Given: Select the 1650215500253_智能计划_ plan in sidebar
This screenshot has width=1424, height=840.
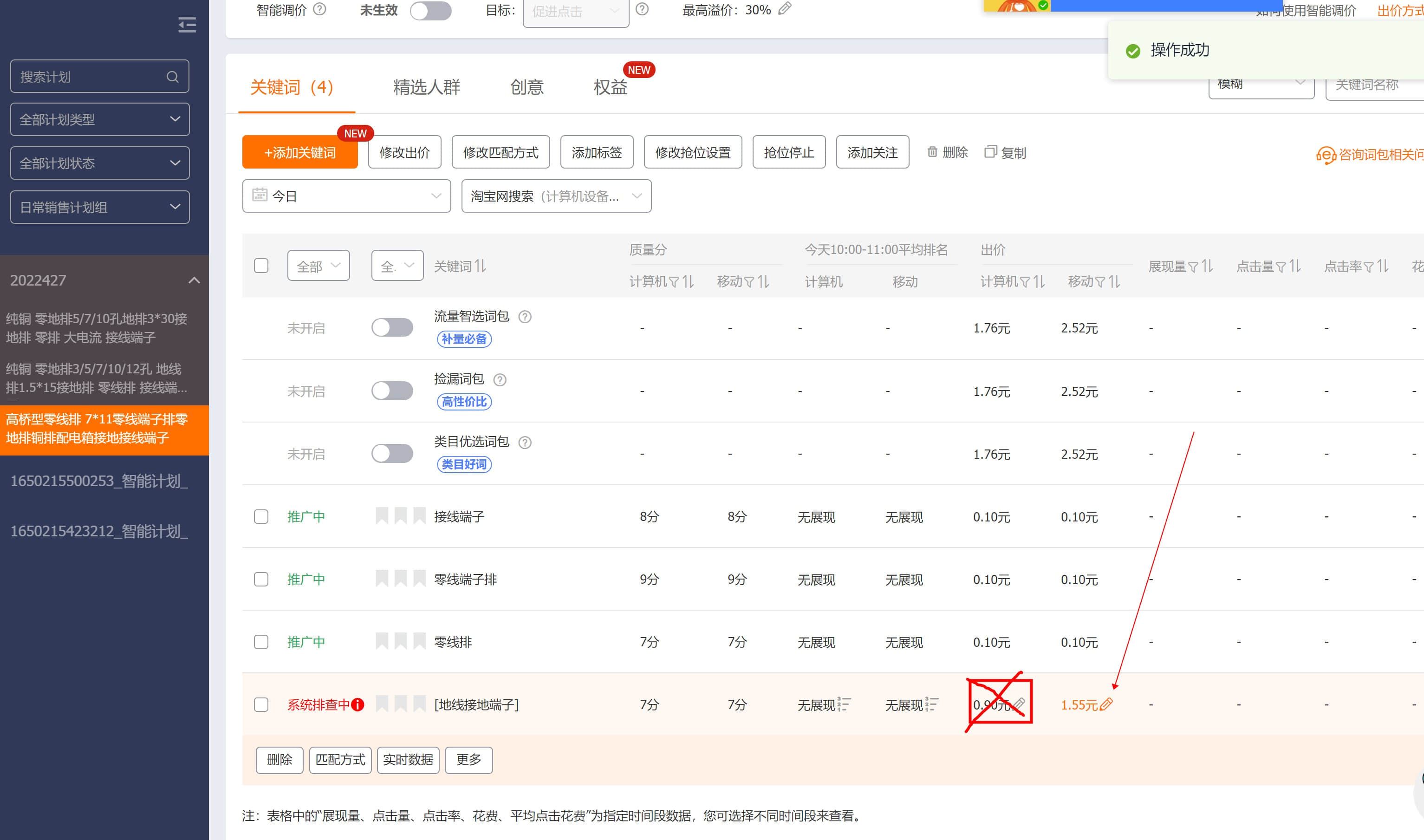Looking at the screenshot, I should coord(99,481).
